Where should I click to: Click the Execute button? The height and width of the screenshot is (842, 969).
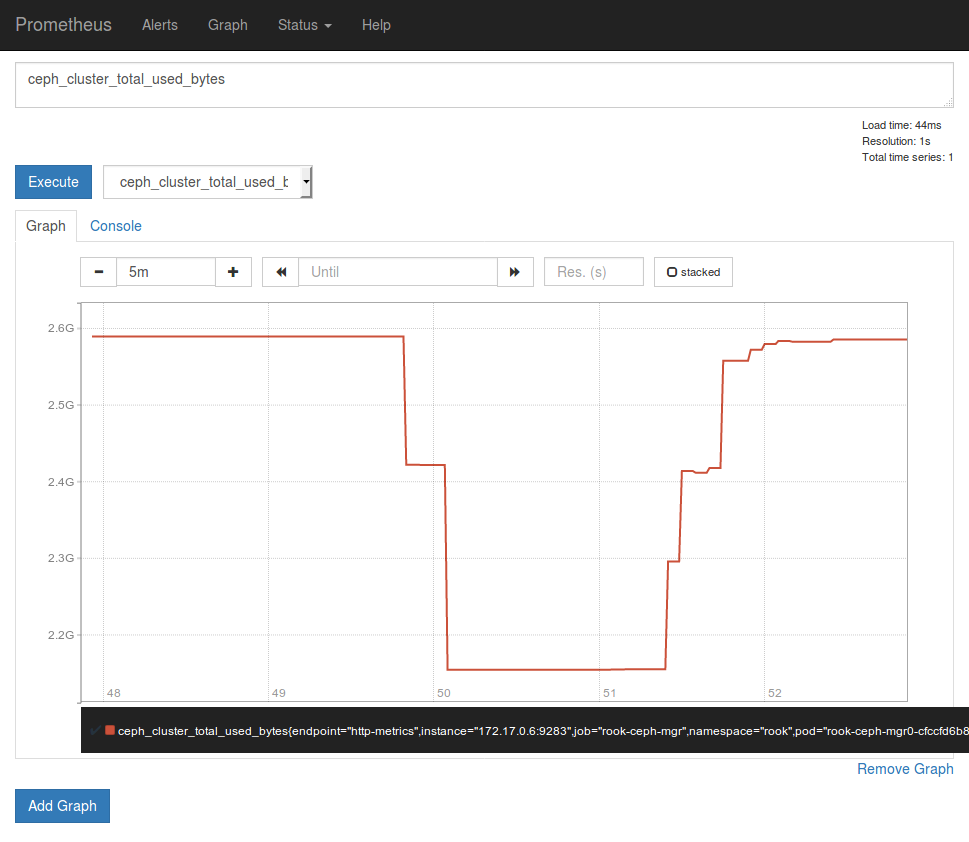pos(52,182)
